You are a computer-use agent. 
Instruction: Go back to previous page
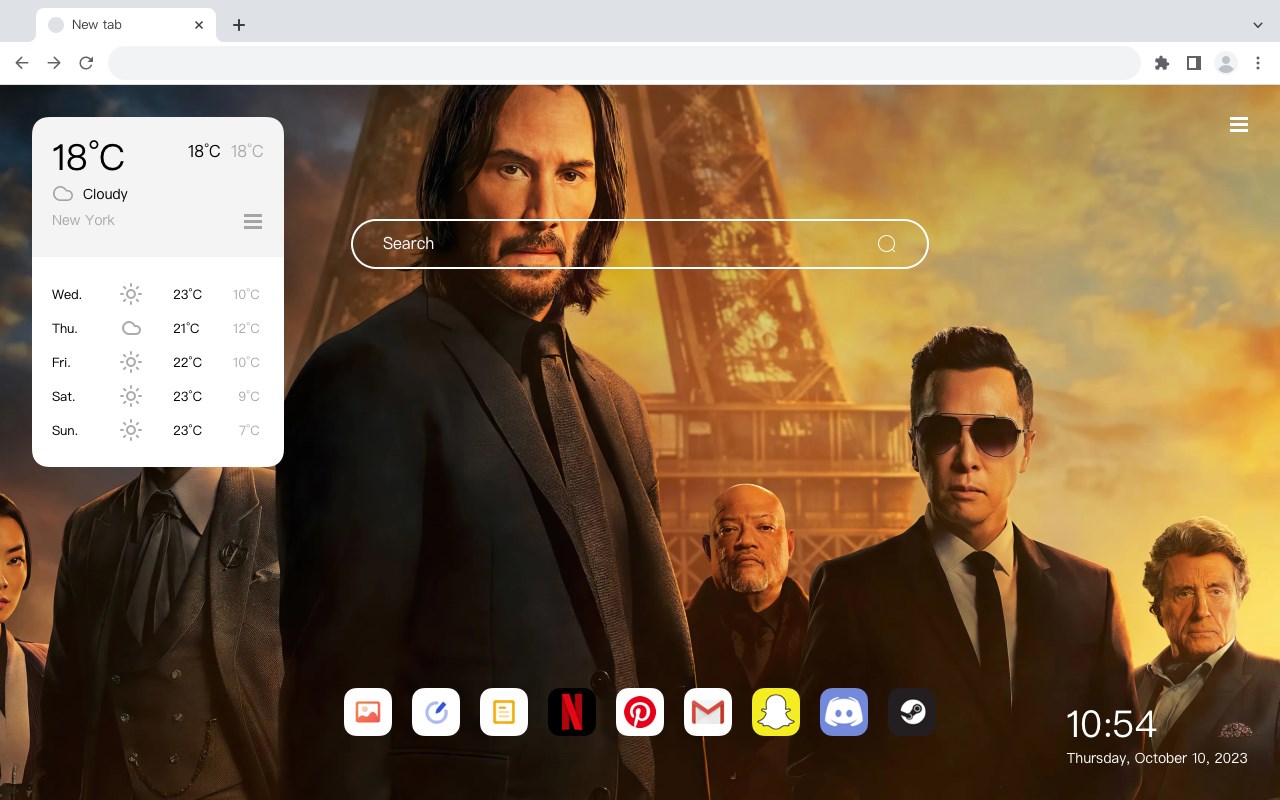pyautogui.click(x=22, y=63)
